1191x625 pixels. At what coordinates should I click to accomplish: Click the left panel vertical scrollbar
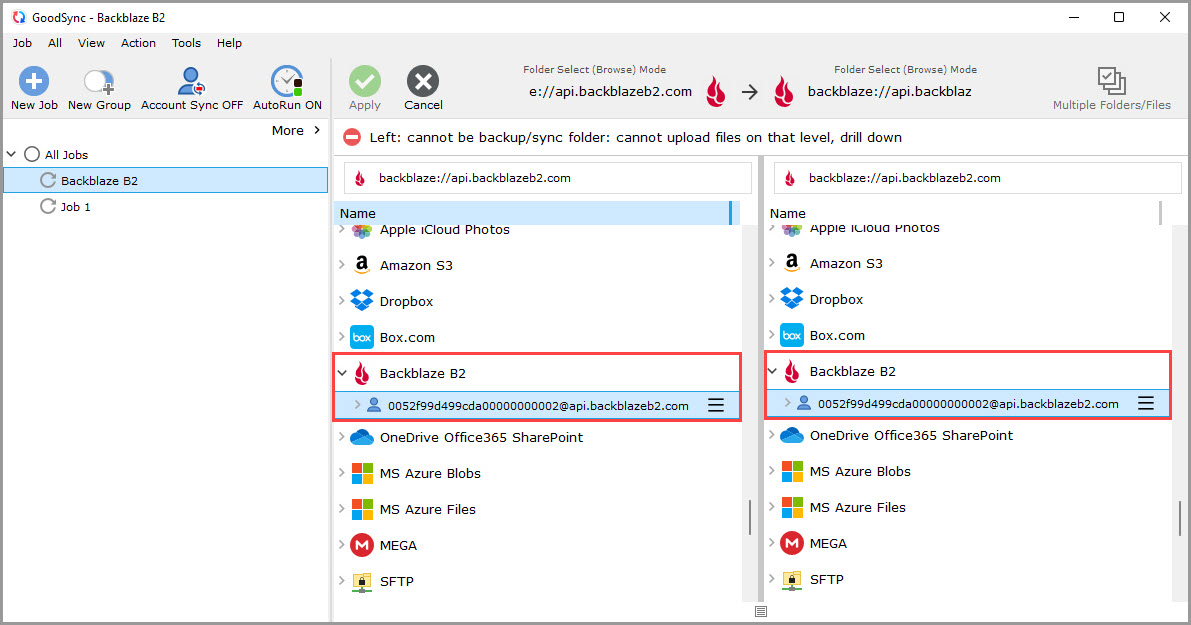[750, 516]
